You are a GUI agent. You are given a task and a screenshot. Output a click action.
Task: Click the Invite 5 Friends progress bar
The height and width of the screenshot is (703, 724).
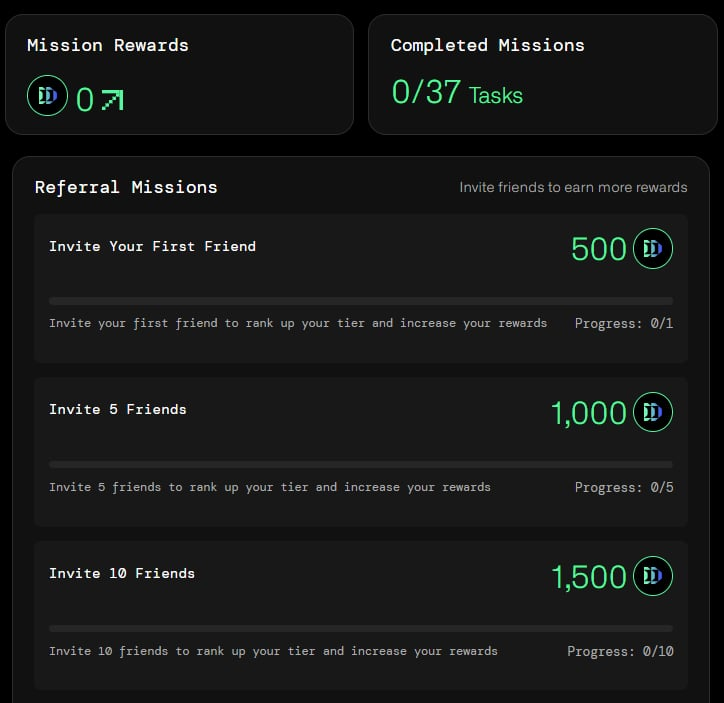pyautogui.click(x=361, y=465)
